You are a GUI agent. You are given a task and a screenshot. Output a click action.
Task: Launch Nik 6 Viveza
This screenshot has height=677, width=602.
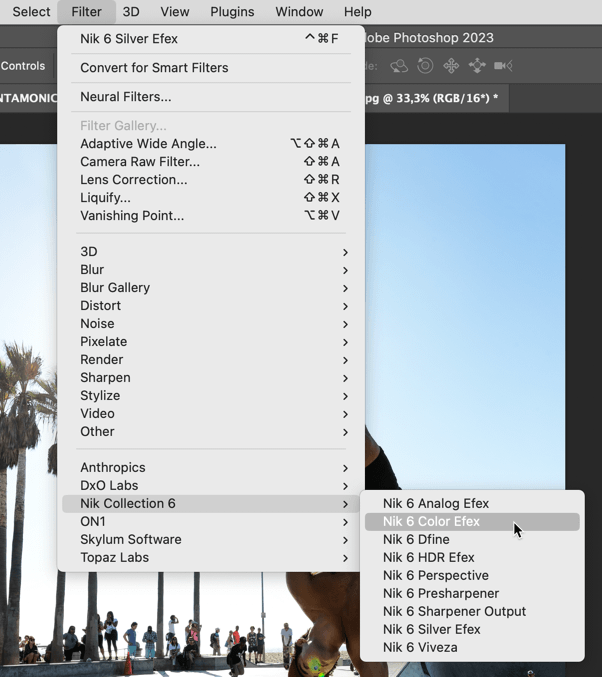(x=472, y=648)
